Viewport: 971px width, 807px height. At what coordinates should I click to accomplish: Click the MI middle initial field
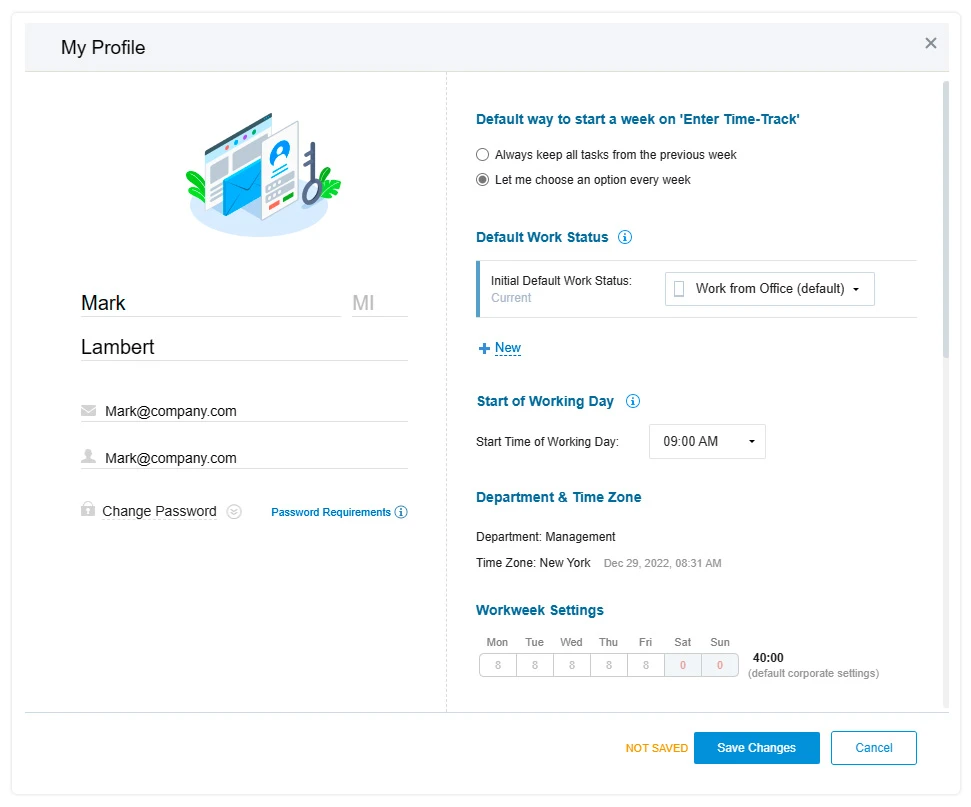click(x=379, y=303)
